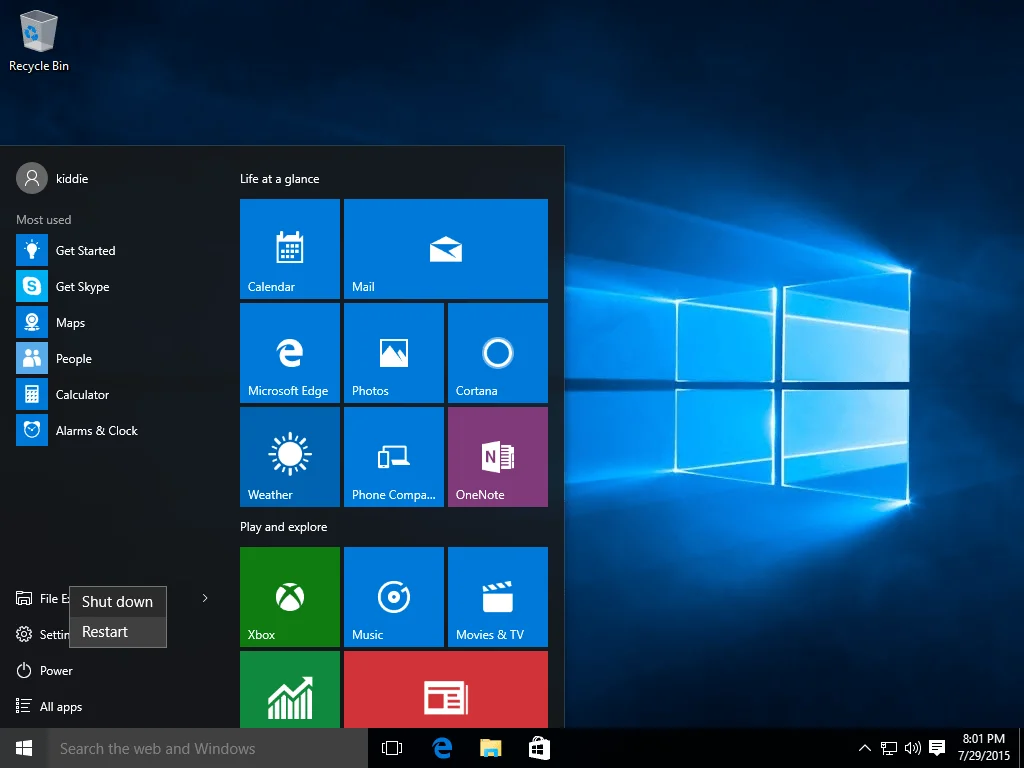Launch the Windows Store from taskbar
The height and width of the screenshot is (768, 1024).
click(539, 747)
